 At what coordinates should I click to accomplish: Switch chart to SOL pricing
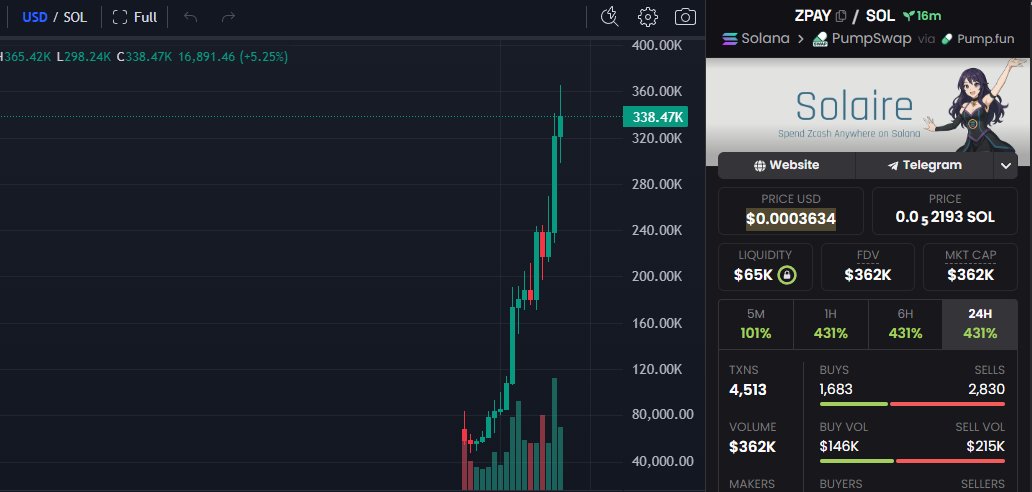pyautogui.click(x=75, y=17)
